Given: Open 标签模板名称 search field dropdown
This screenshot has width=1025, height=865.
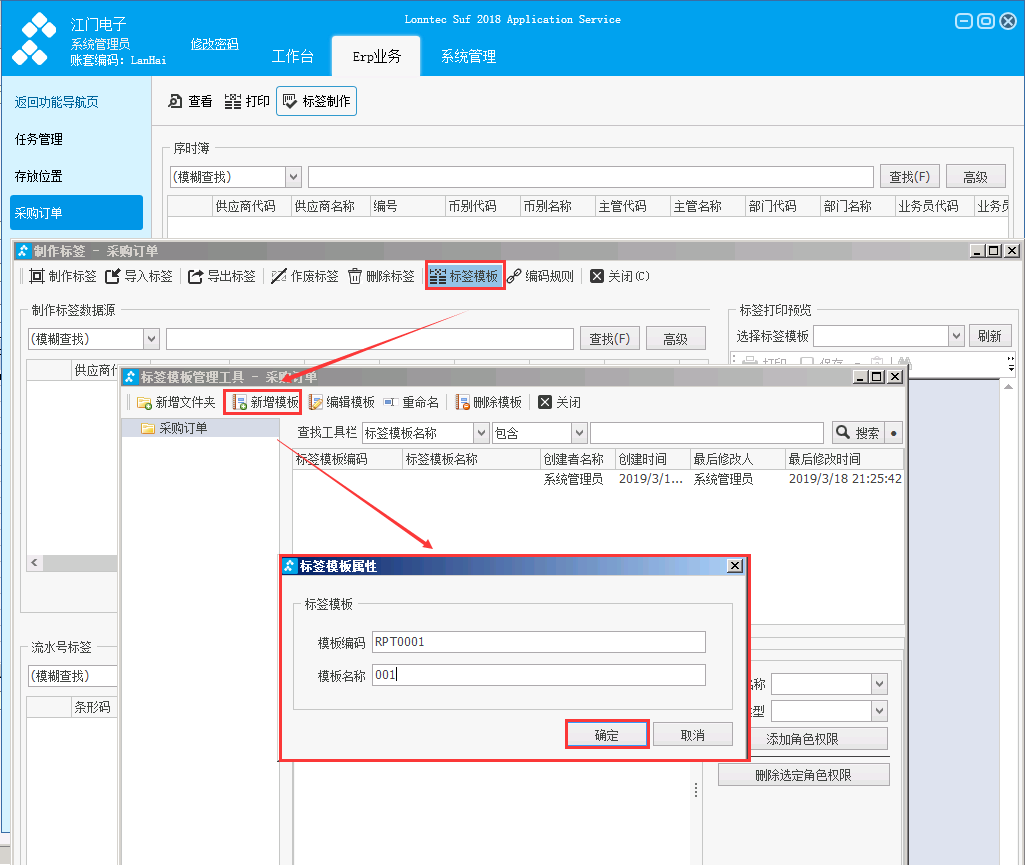Looking at the screenshot, I should pyautogui.click(x=481, y=433).
